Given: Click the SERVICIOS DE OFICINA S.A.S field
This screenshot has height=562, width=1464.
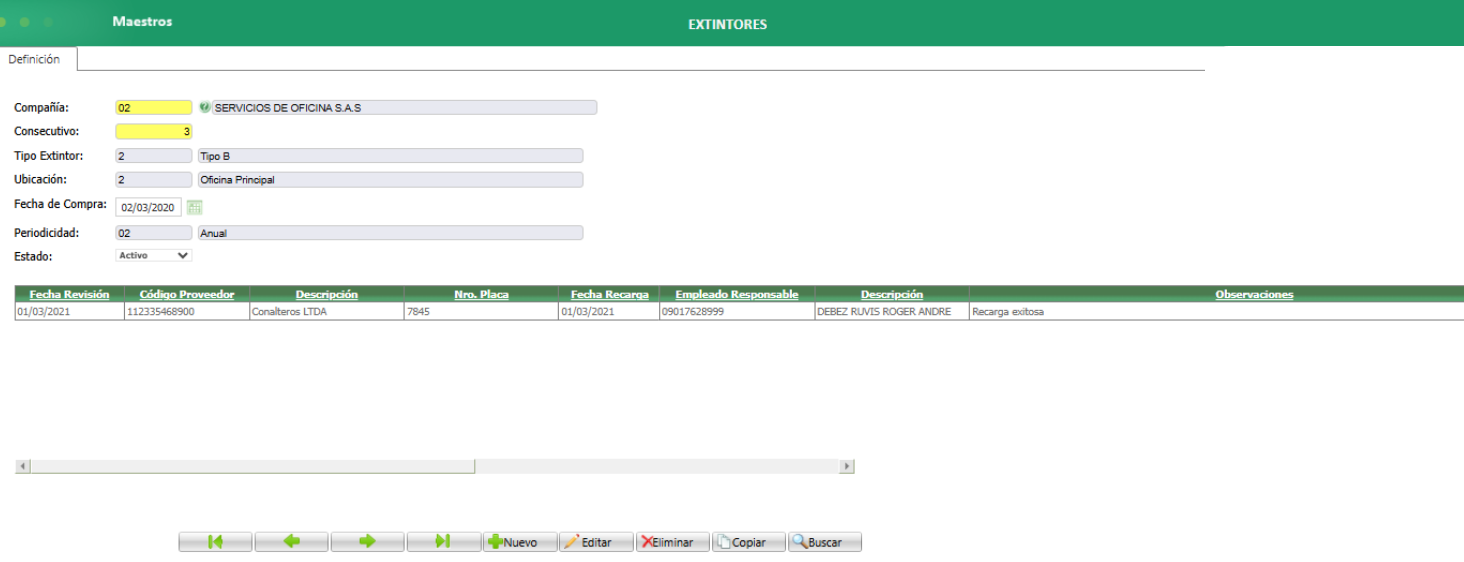Looking at the screenshot, I should tap(405, 107).
